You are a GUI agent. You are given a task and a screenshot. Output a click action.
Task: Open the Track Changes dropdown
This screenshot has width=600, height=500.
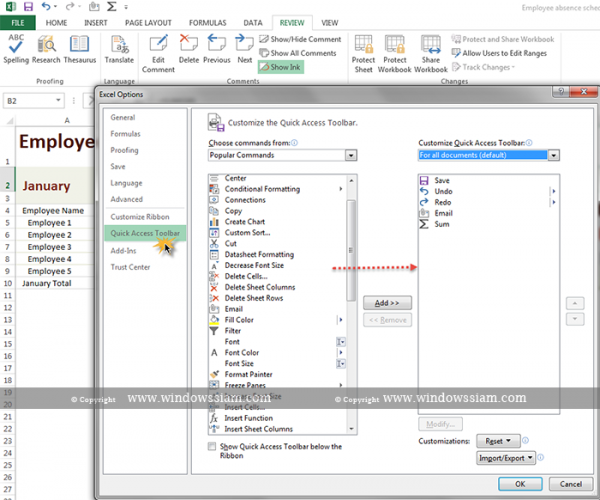tap(484, 67)
